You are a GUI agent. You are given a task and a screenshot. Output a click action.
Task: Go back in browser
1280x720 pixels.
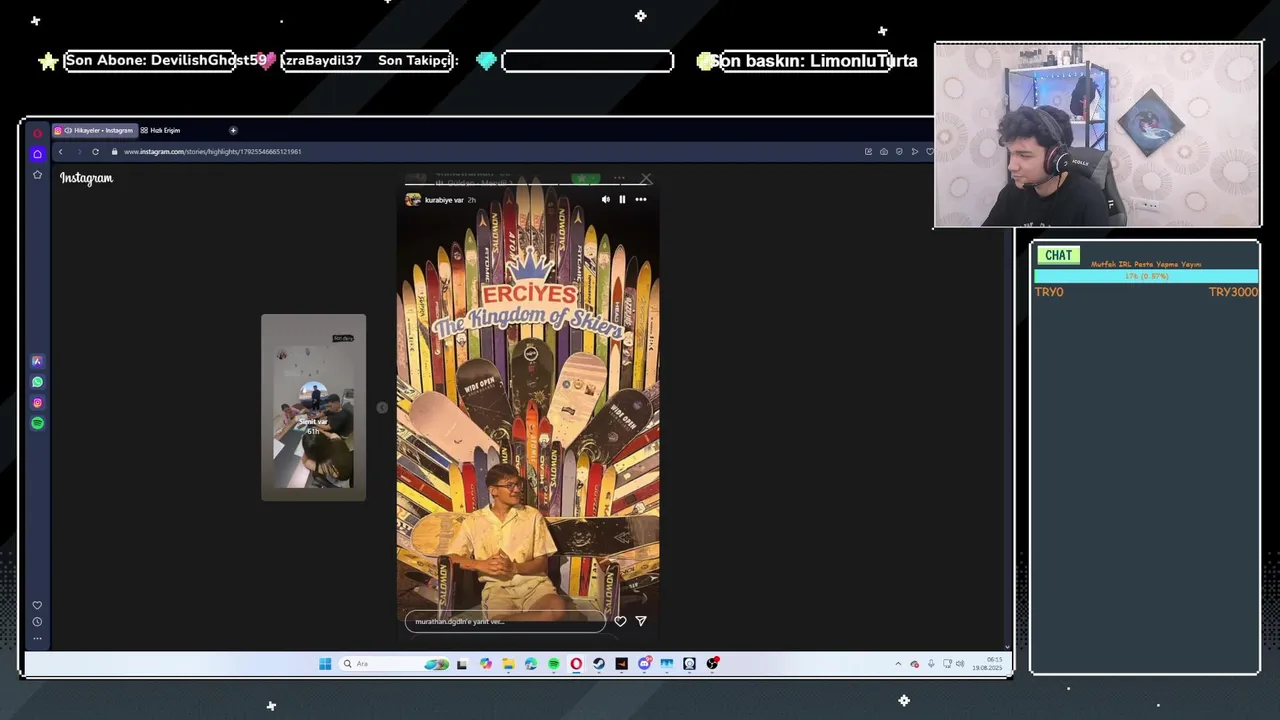coord(60,151)
